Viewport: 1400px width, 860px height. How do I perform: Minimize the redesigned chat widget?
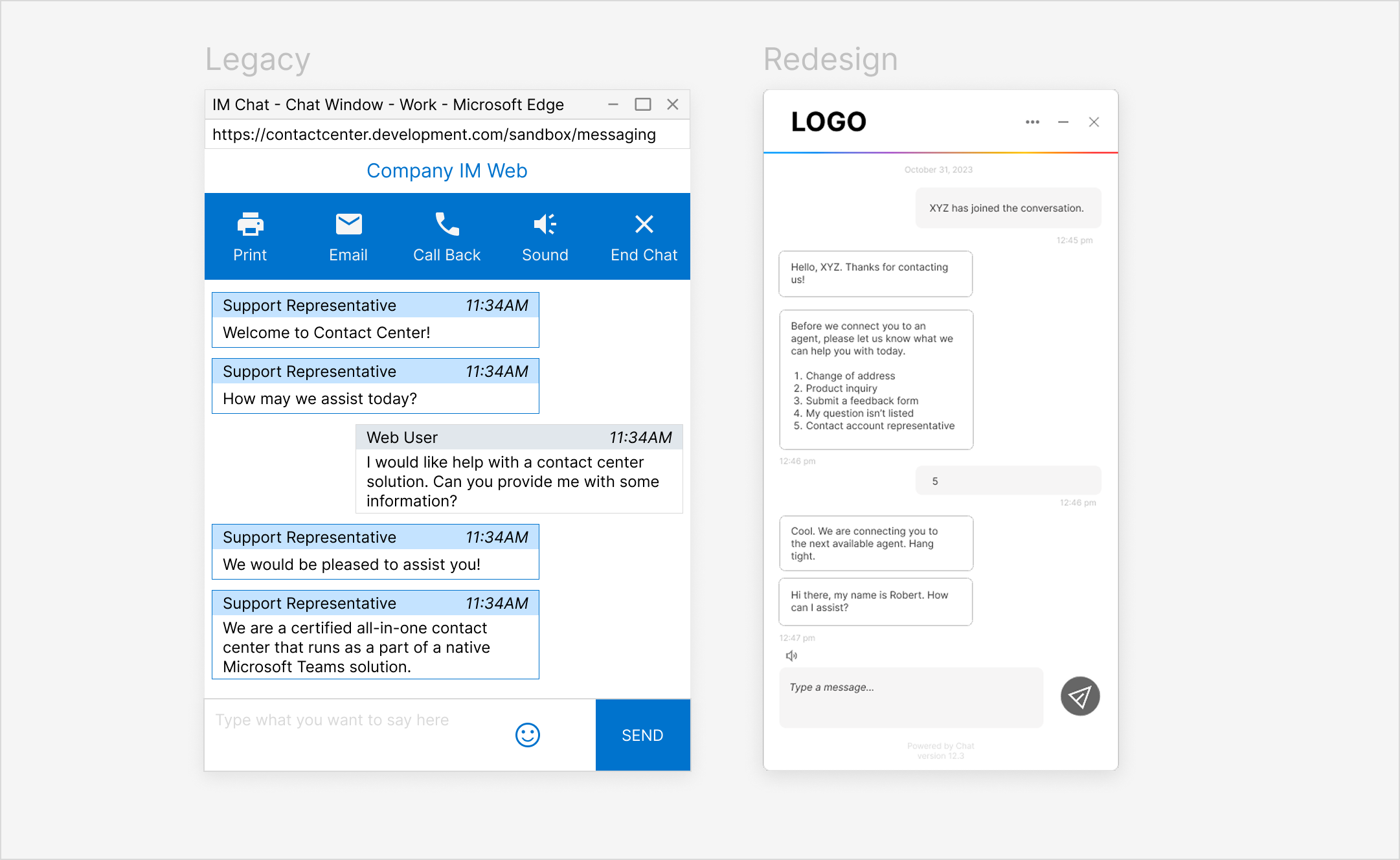[x=1063, y=122]
